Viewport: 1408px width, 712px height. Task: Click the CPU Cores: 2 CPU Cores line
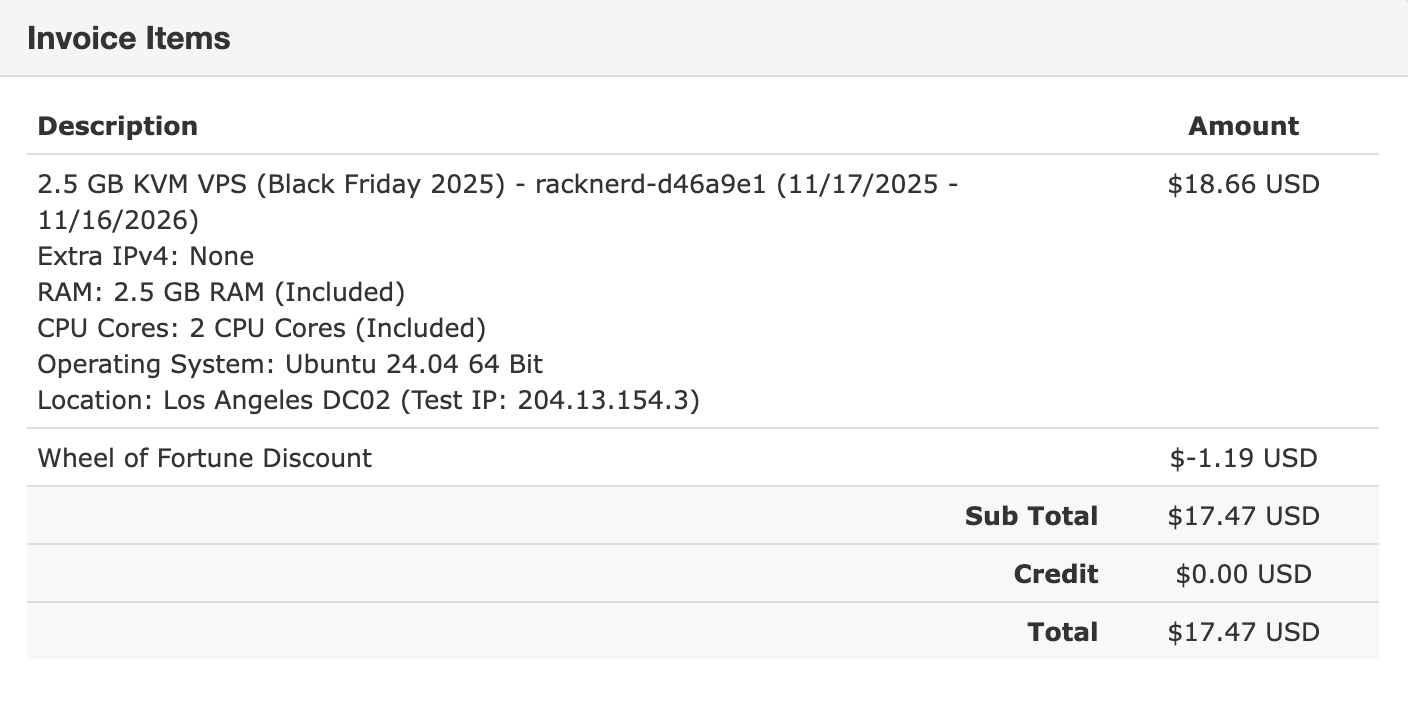pyautogui.click(x=261, y=328)
